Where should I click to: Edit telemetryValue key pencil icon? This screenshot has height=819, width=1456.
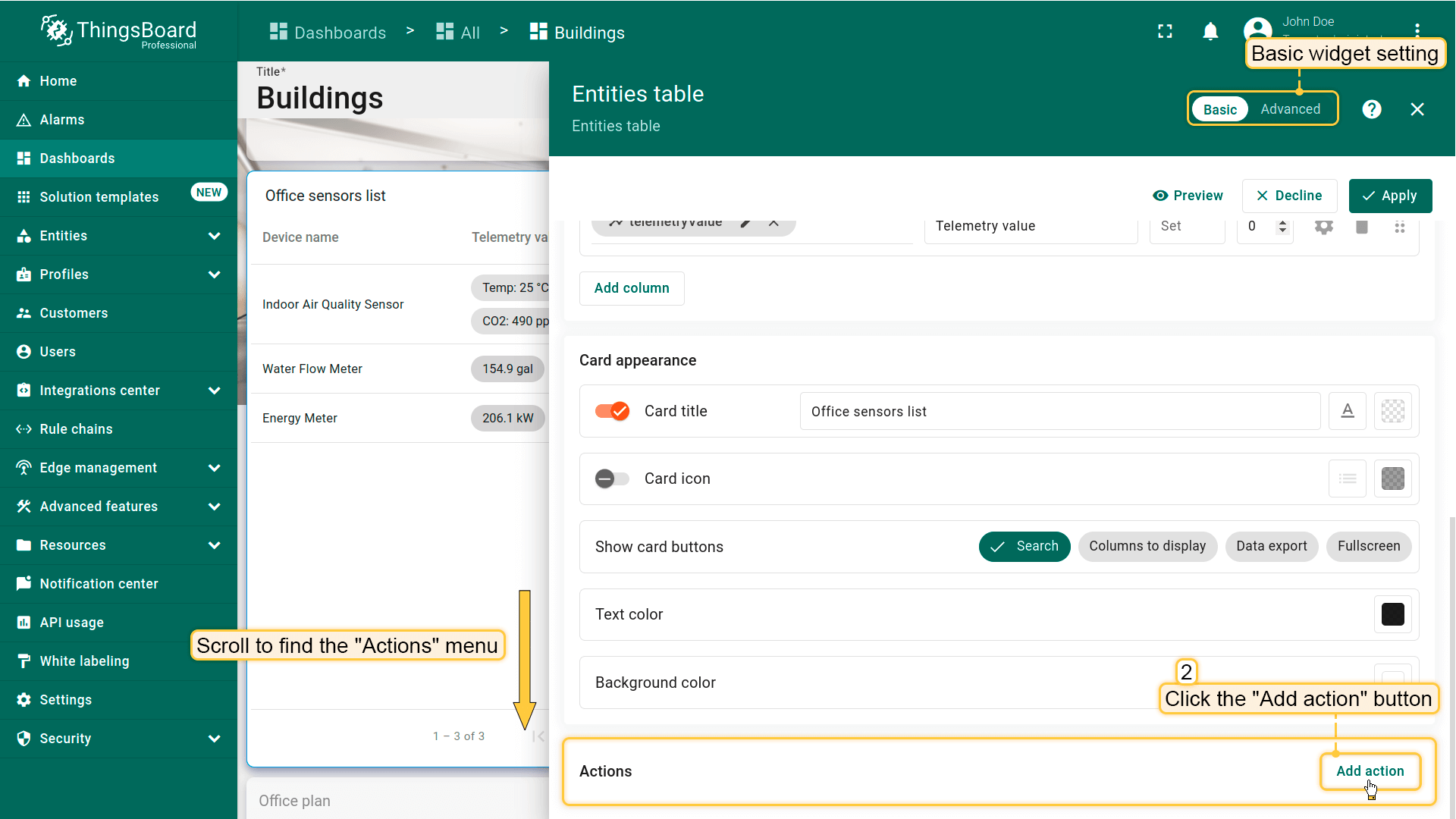point(746,223)
